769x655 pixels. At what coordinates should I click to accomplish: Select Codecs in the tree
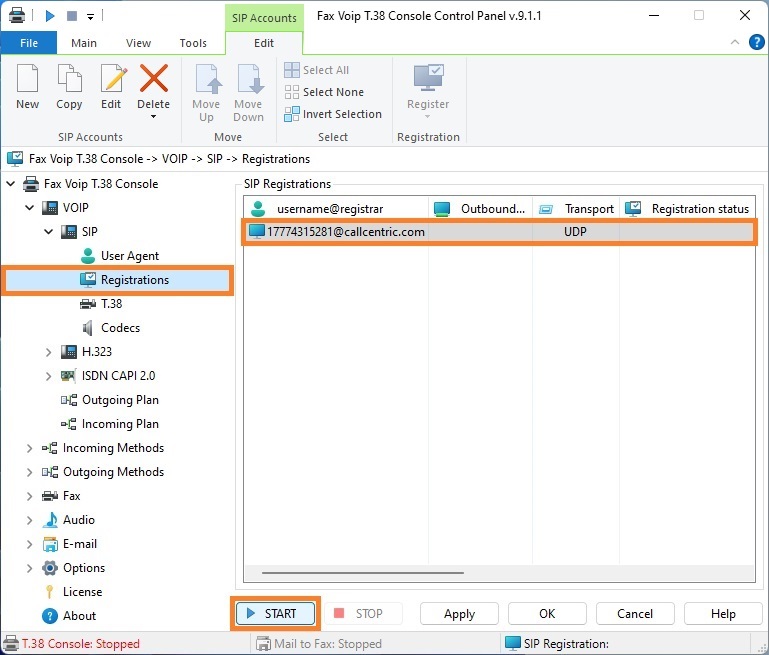[120, 328]
